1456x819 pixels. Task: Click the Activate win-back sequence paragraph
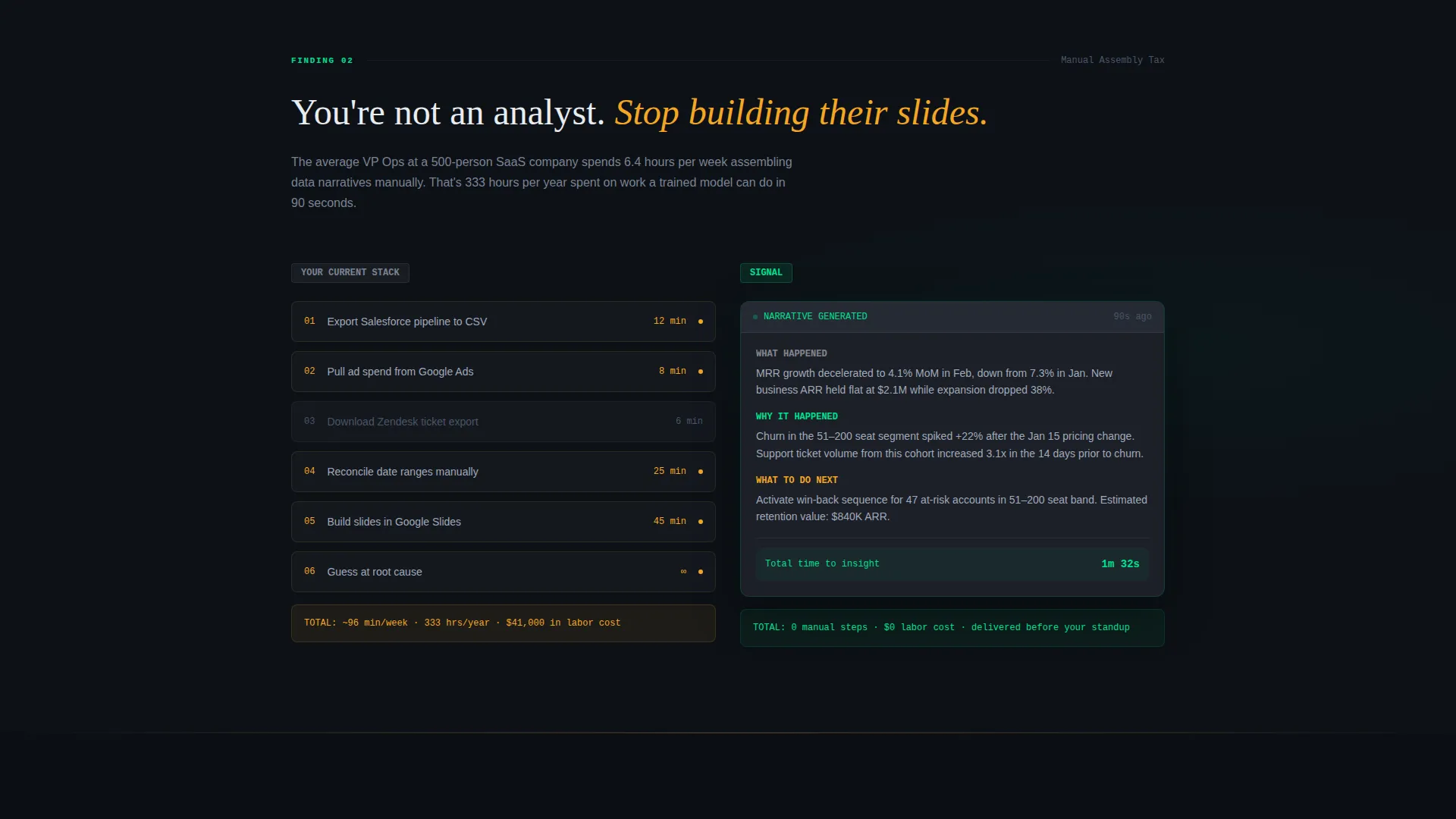click(x=952, y=508)
